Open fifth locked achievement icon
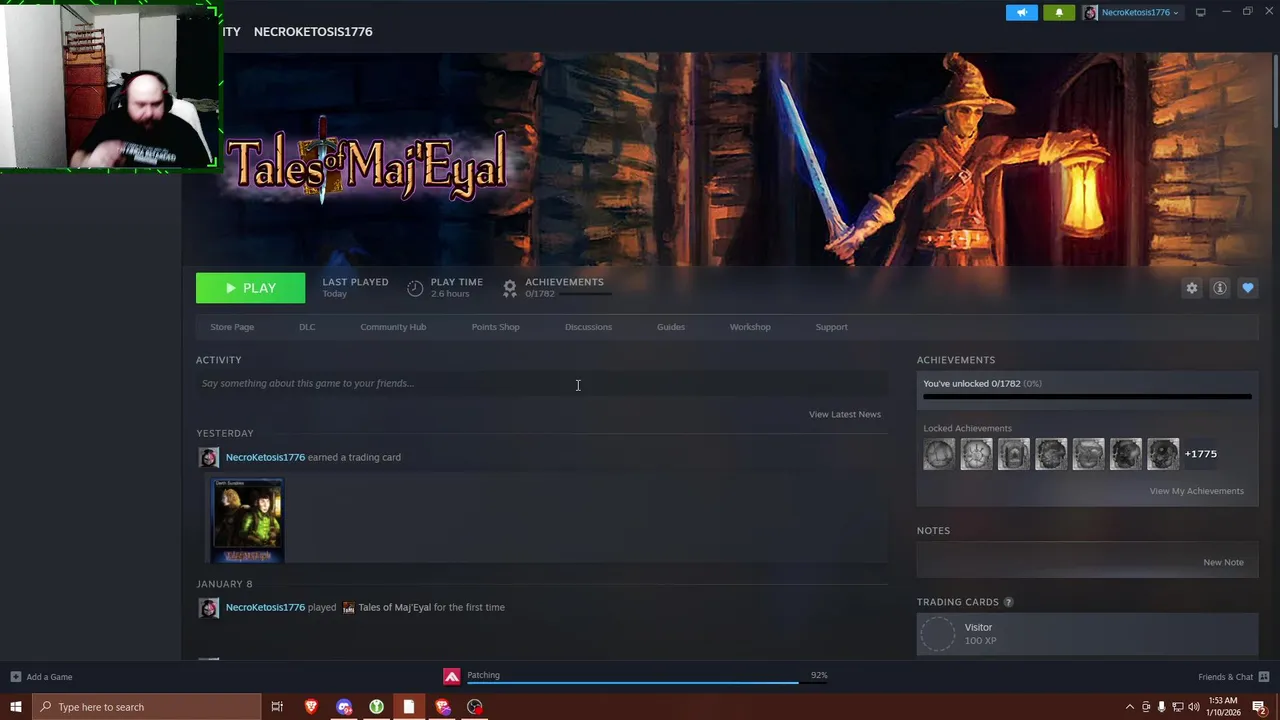The image size is (1280, 720). 1089,454
